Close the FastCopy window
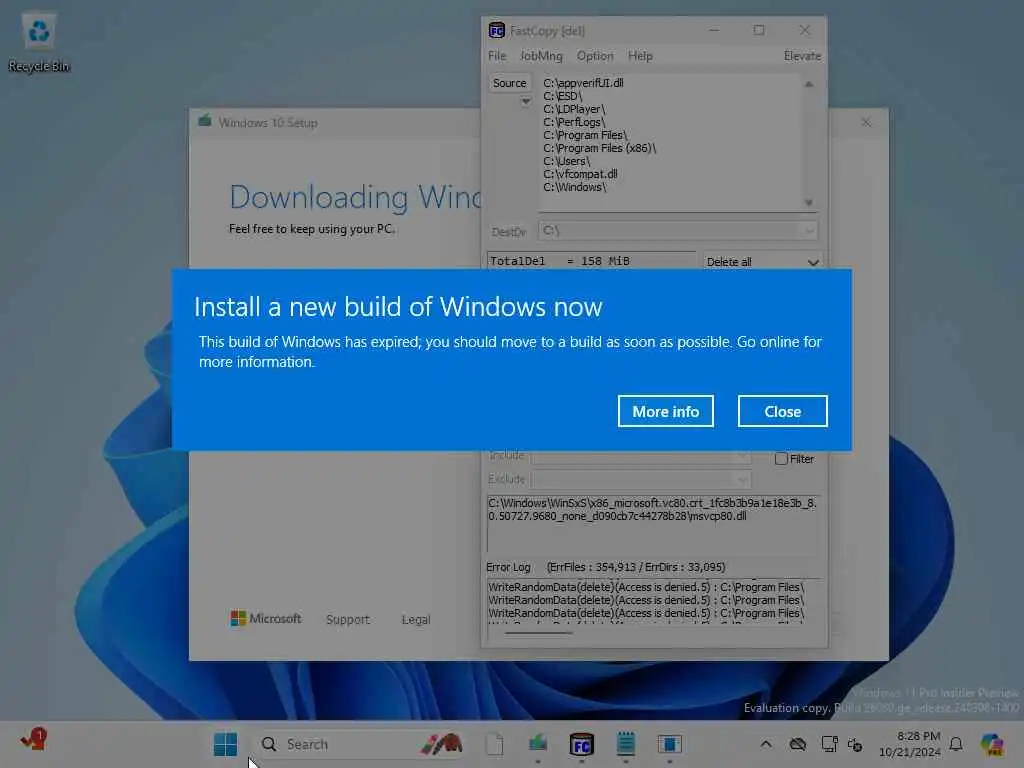This screenshot has height=768, width=1024. point(805,30)
